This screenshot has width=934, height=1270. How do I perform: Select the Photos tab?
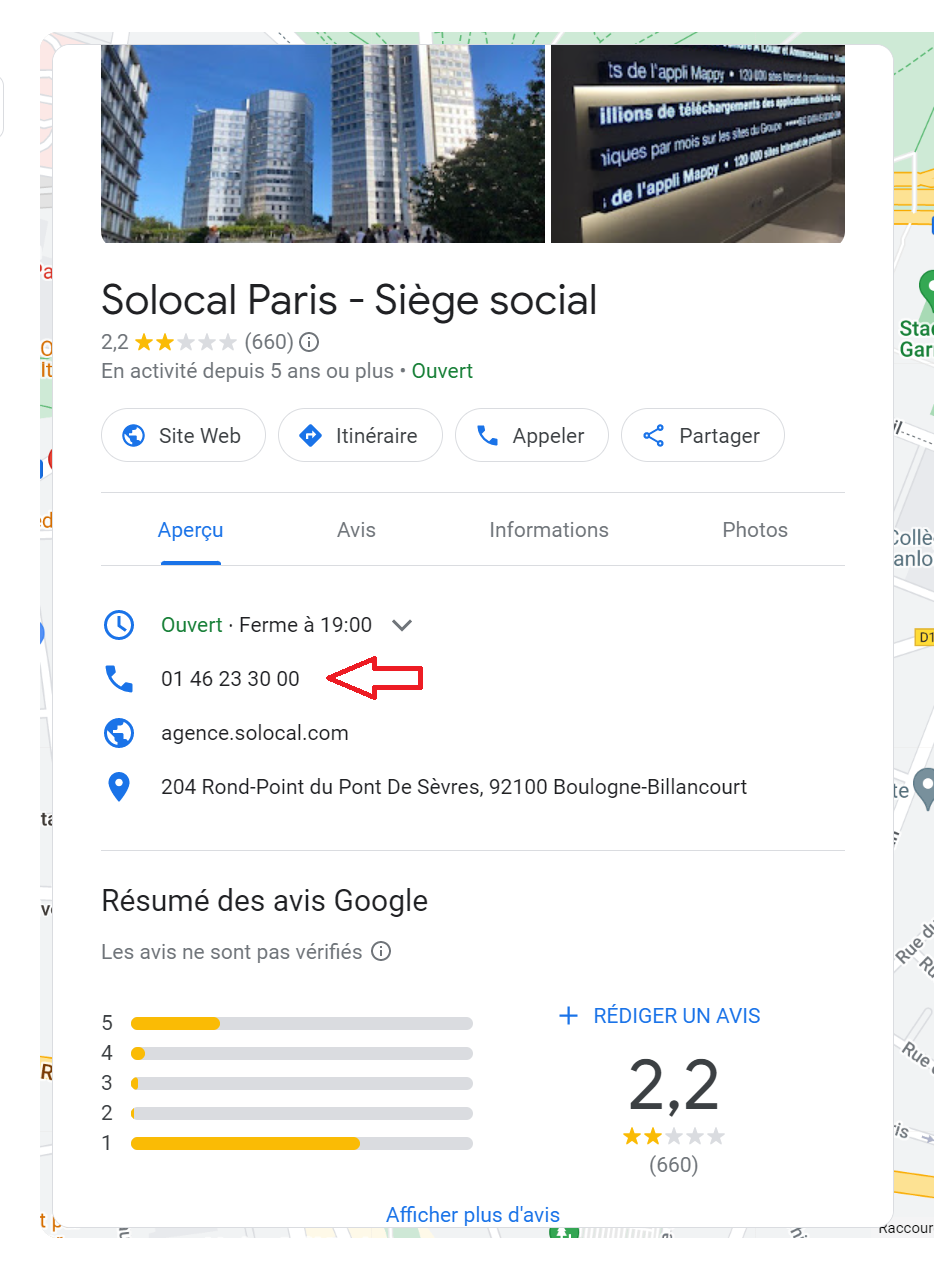[754, 530]
